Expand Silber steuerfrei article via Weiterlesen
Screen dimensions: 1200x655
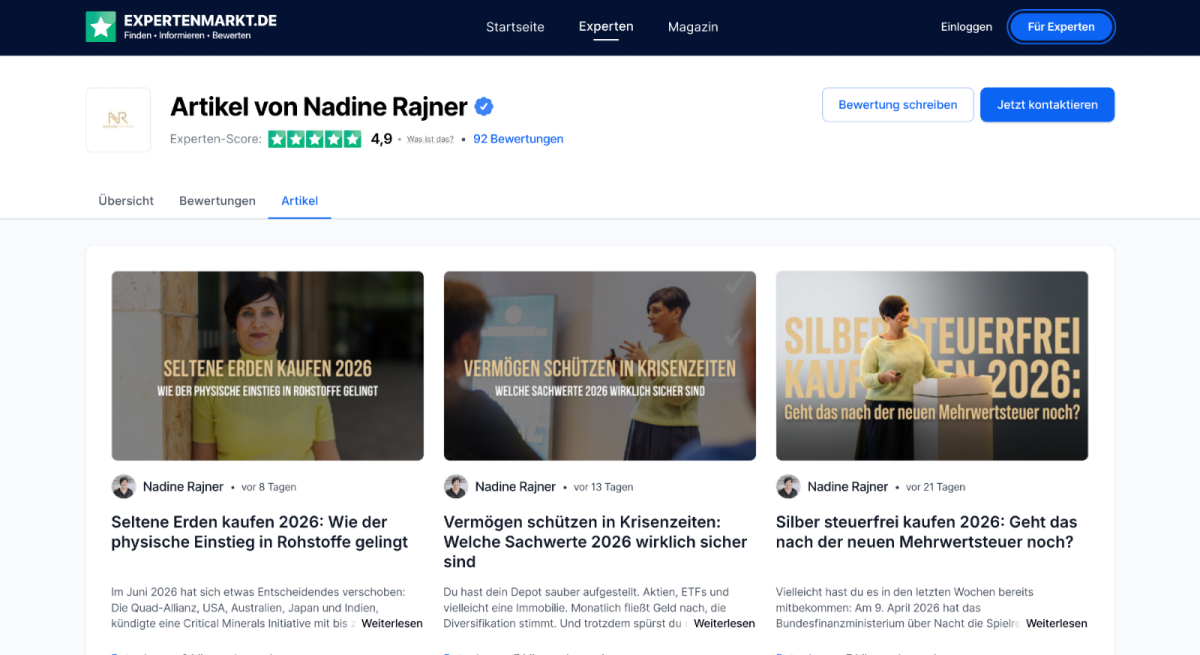pos(1056,623)
